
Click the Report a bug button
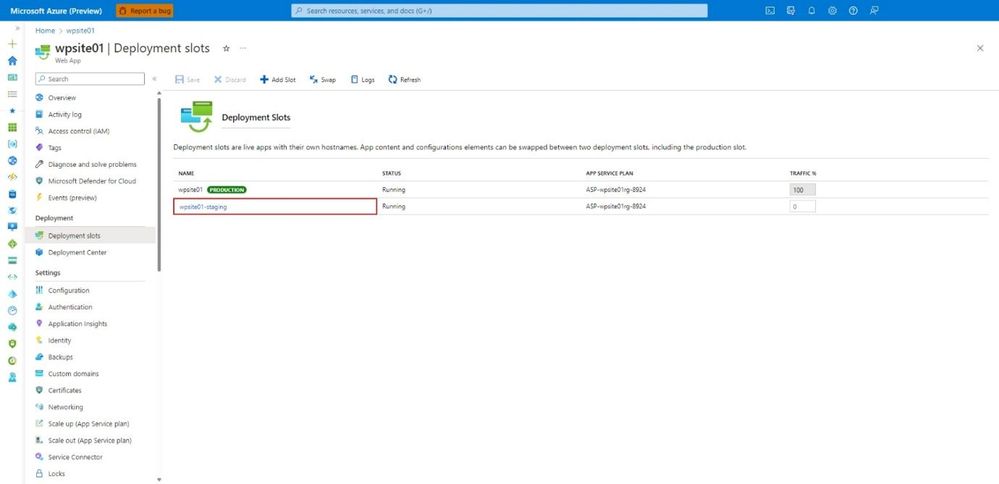tap(145, 11)
